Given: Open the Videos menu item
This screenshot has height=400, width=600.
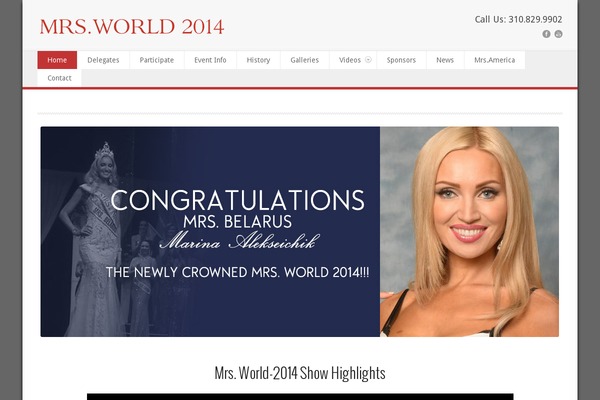Looking at the screenshot, I should click(x=350, y=60).
